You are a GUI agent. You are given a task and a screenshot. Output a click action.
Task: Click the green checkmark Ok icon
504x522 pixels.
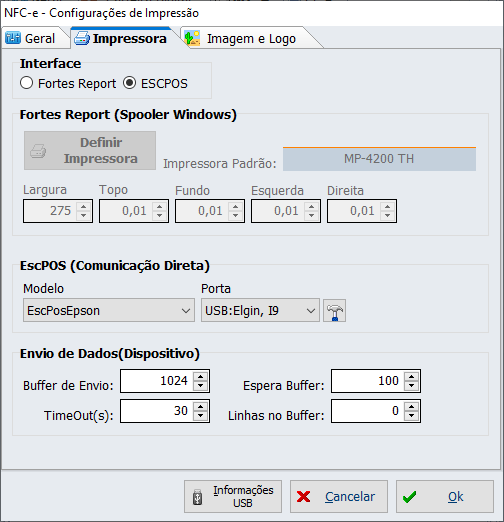pos(409,497)
